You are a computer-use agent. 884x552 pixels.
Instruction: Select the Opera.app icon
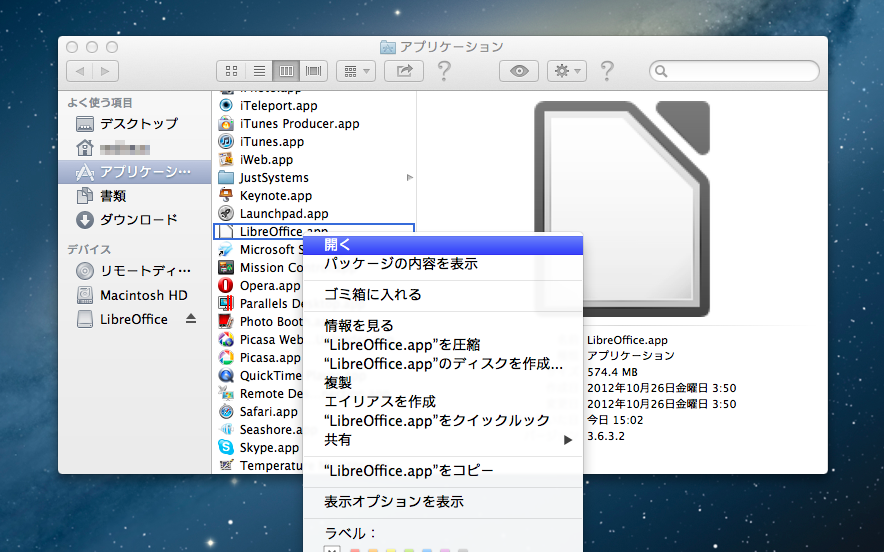[x=226, y=285]
